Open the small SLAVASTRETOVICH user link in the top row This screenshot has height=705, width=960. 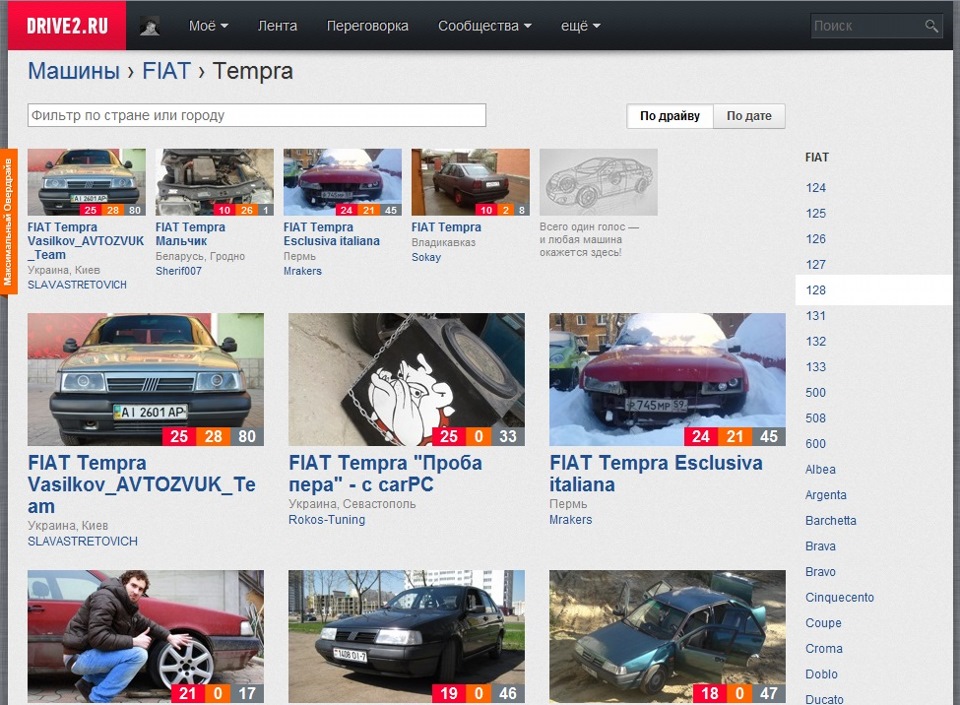click(77, 285)
